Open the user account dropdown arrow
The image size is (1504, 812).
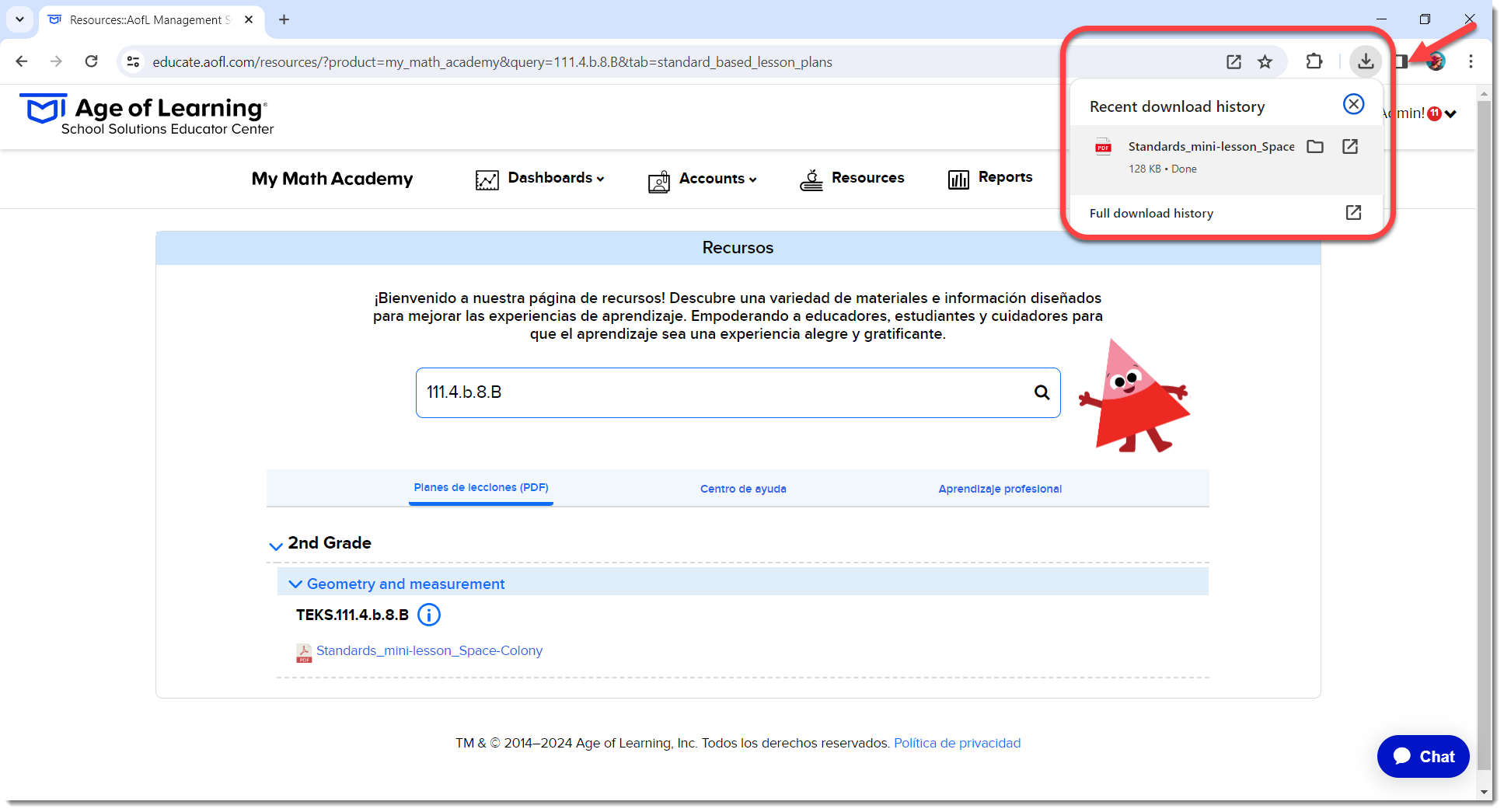tap(1450, 114)
